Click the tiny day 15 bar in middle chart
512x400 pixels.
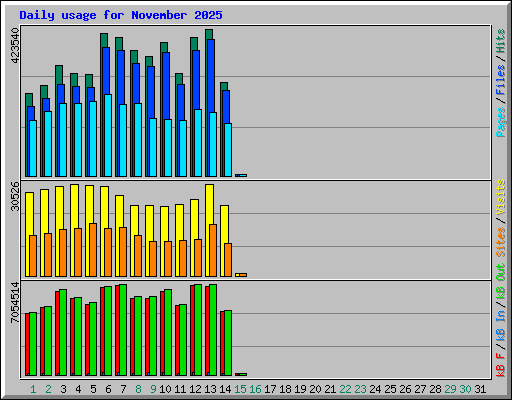241,275
